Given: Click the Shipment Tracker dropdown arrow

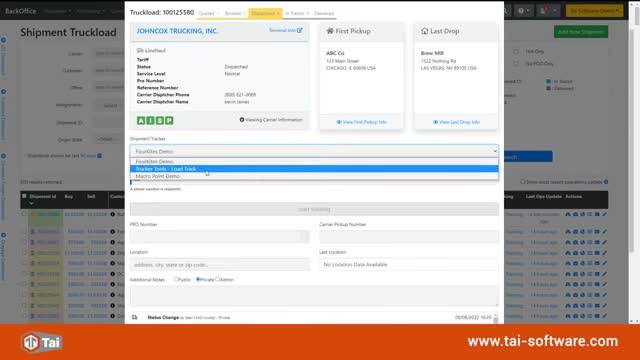Looking at the screenshot, I should 495,151.
